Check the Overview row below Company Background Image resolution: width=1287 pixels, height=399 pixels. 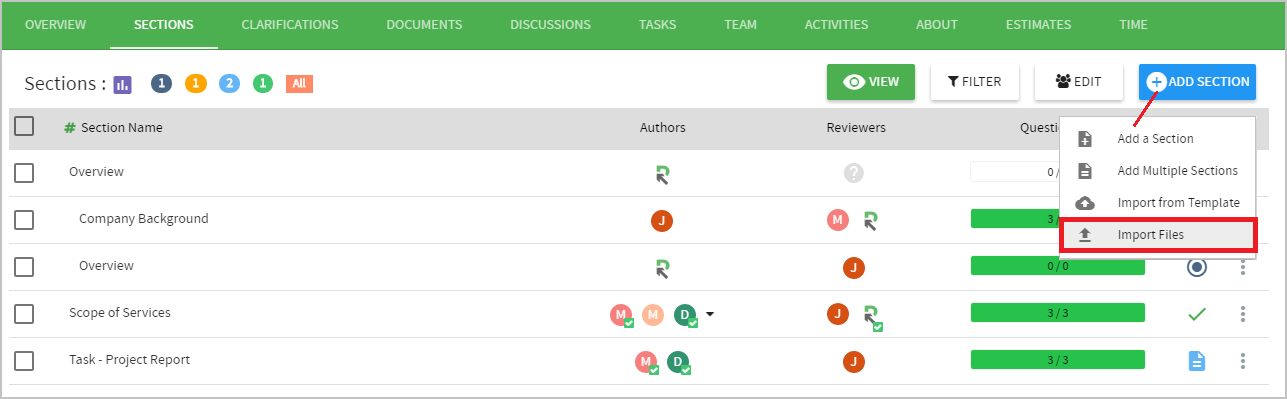[x=24, y=267]
